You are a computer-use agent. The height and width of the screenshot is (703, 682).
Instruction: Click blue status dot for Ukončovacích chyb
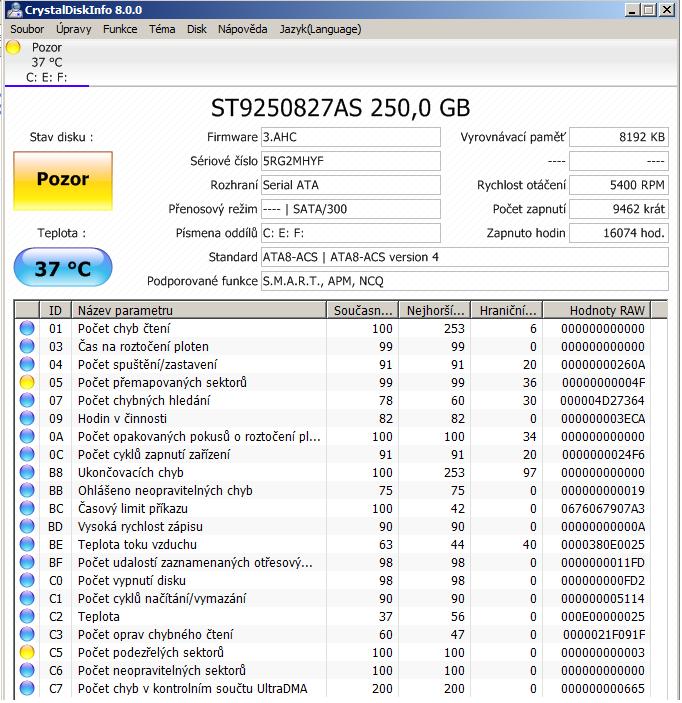click(x=27, y=473)
